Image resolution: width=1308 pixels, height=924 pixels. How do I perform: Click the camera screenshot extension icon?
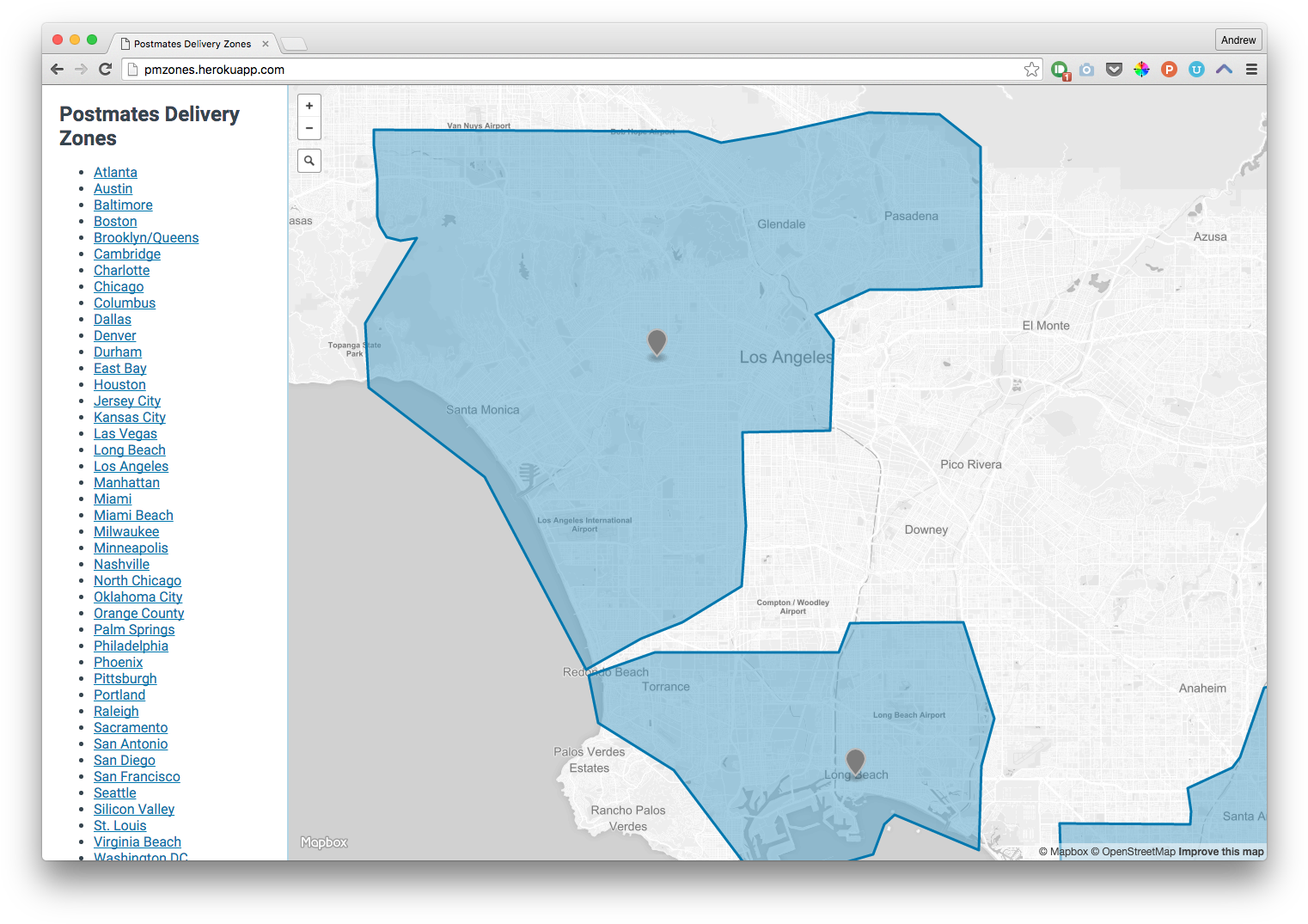tap(1087, 70)
